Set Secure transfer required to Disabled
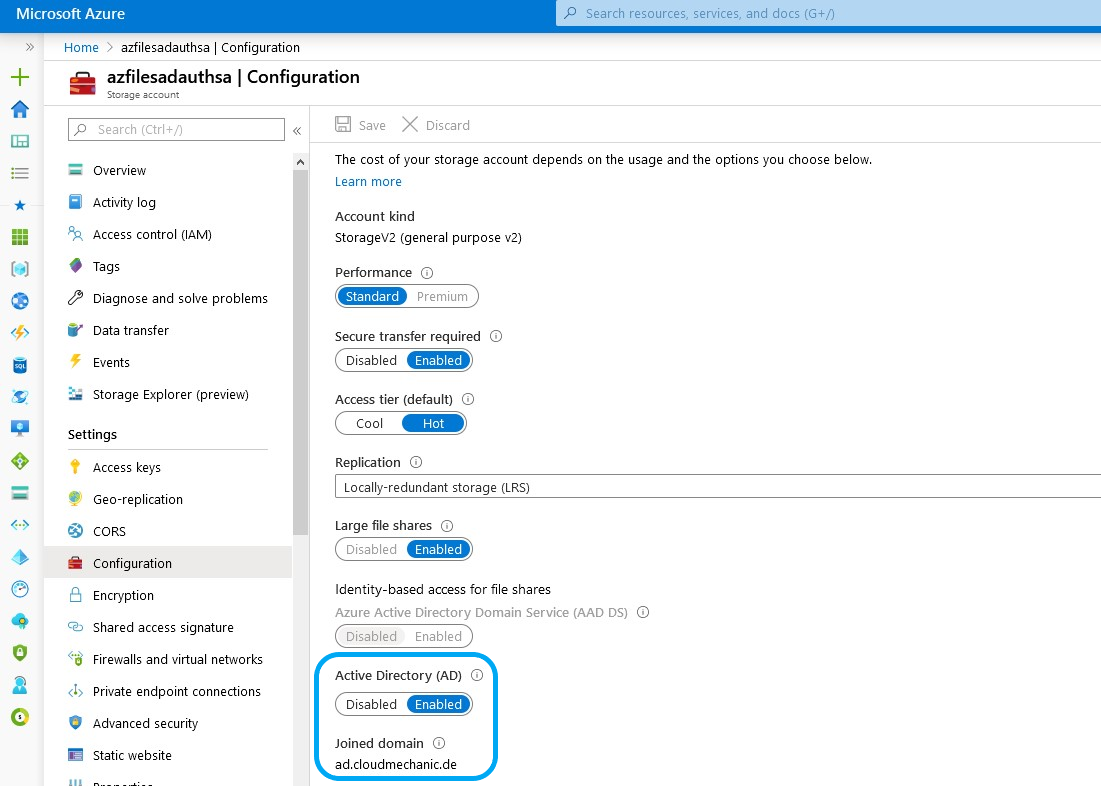The height and width of the screenshot is (786, 1101). point(371,360)
